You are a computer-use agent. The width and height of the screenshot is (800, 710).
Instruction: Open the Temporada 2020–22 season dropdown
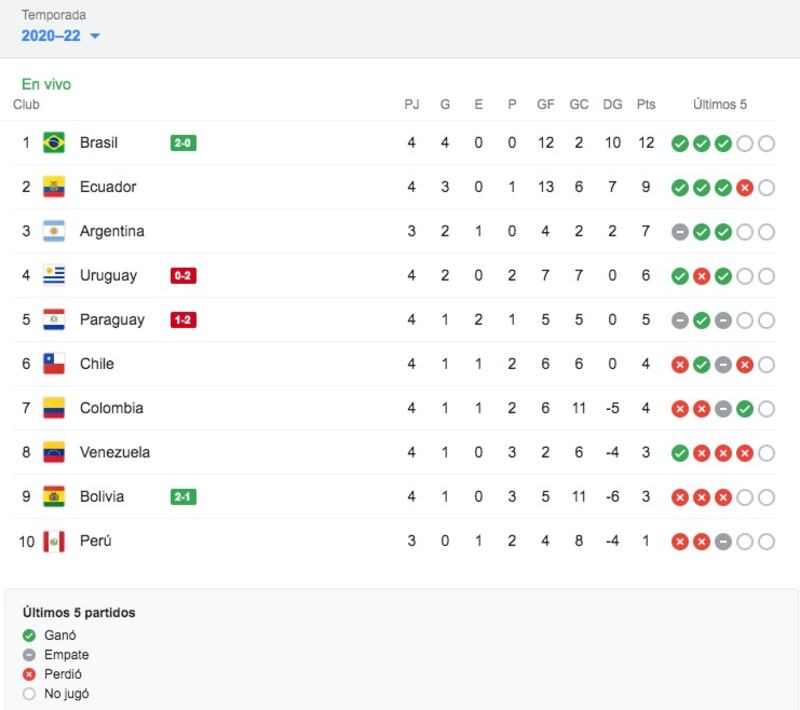click(x=60, y=36)
